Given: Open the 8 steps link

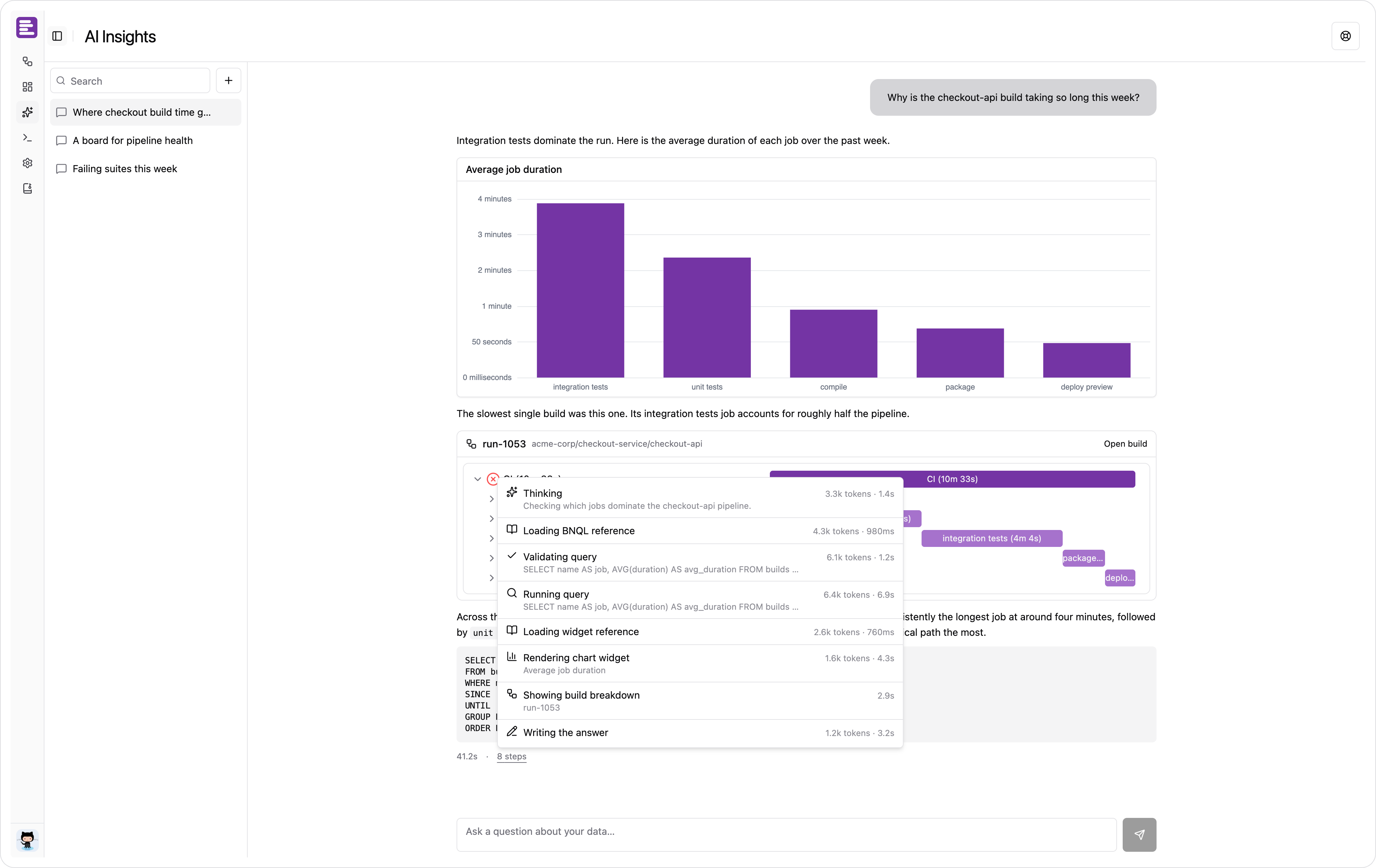Looking at the screenshot, I should coord(512,756).
